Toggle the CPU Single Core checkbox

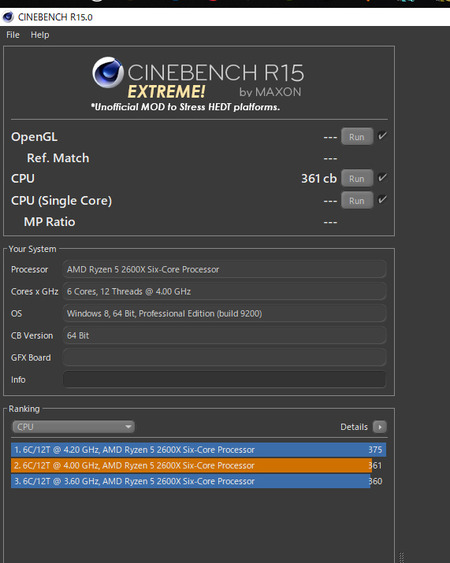tap(382, 199)
